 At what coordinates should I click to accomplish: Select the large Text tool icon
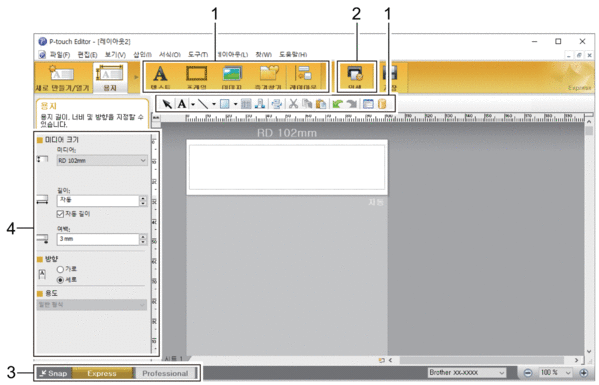point(160,75)
